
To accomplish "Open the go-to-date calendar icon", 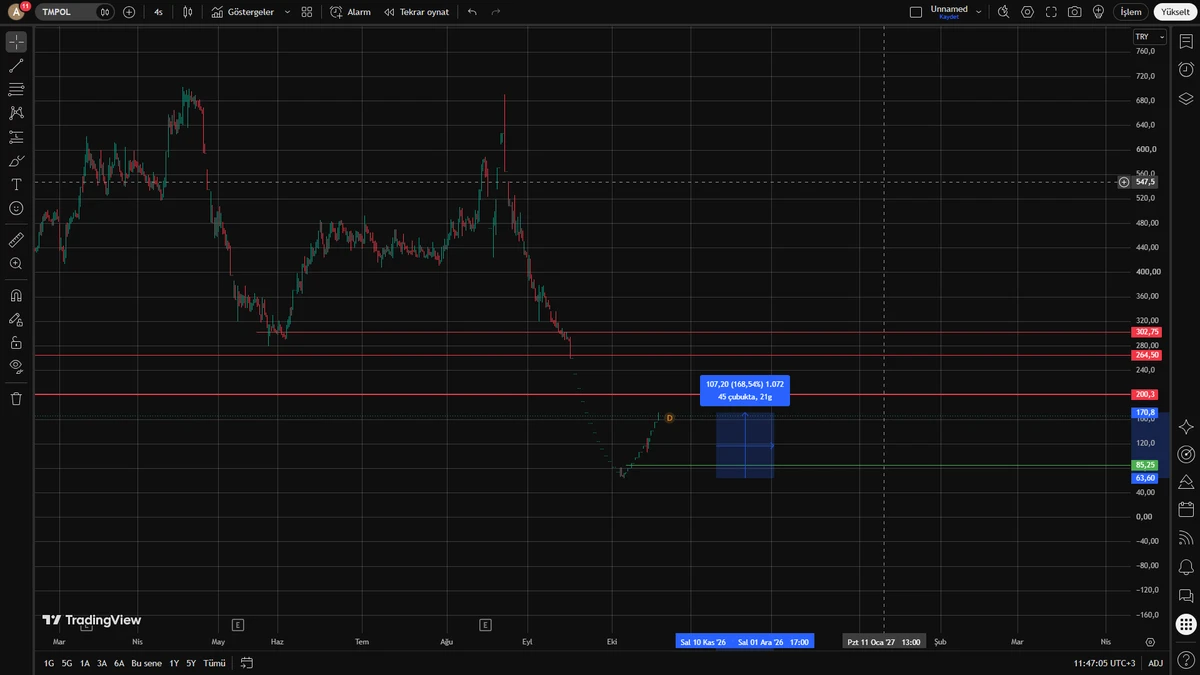I will (x=247, y=663).
